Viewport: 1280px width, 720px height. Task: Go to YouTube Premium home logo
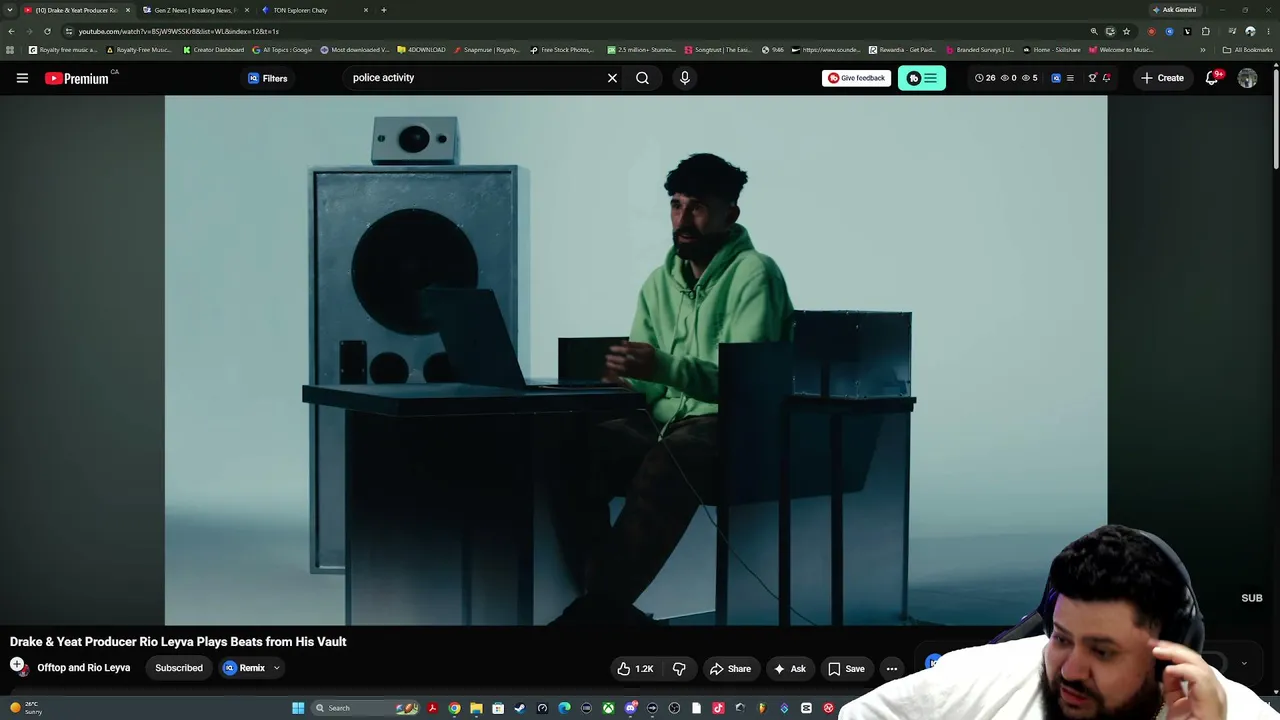(x=77, y=78)
